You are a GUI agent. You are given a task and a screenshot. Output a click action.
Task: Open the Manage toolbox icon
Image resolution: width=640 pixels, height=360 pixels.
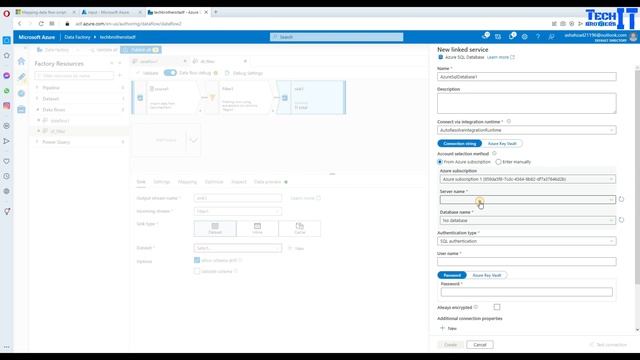[x=21, y=109]
